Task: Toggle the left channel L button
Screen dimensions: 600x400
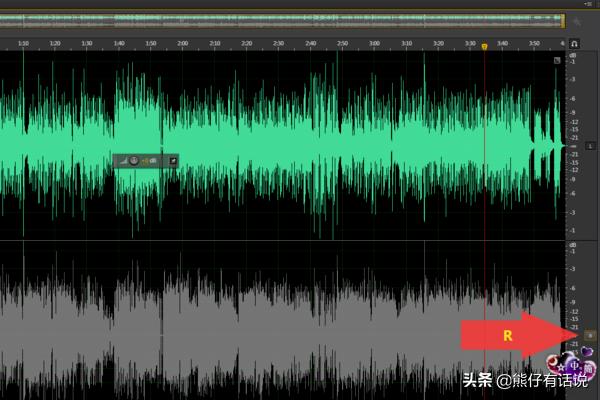Action: [590, 147]
